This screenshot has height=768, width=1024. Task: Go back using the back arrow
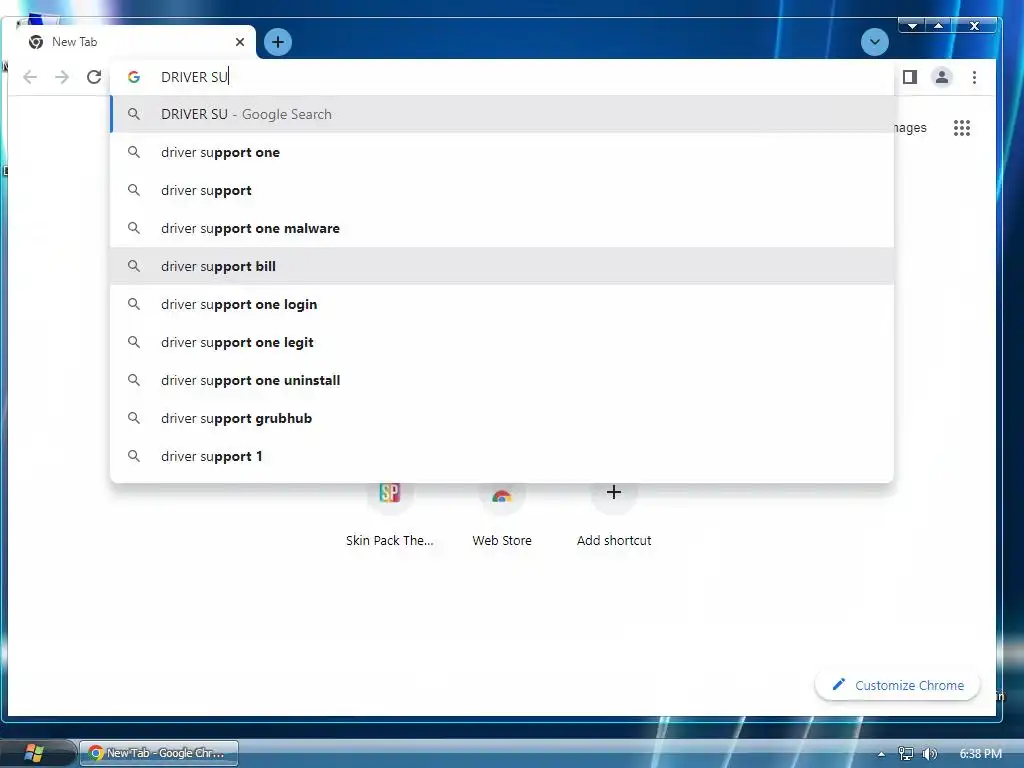30,77
